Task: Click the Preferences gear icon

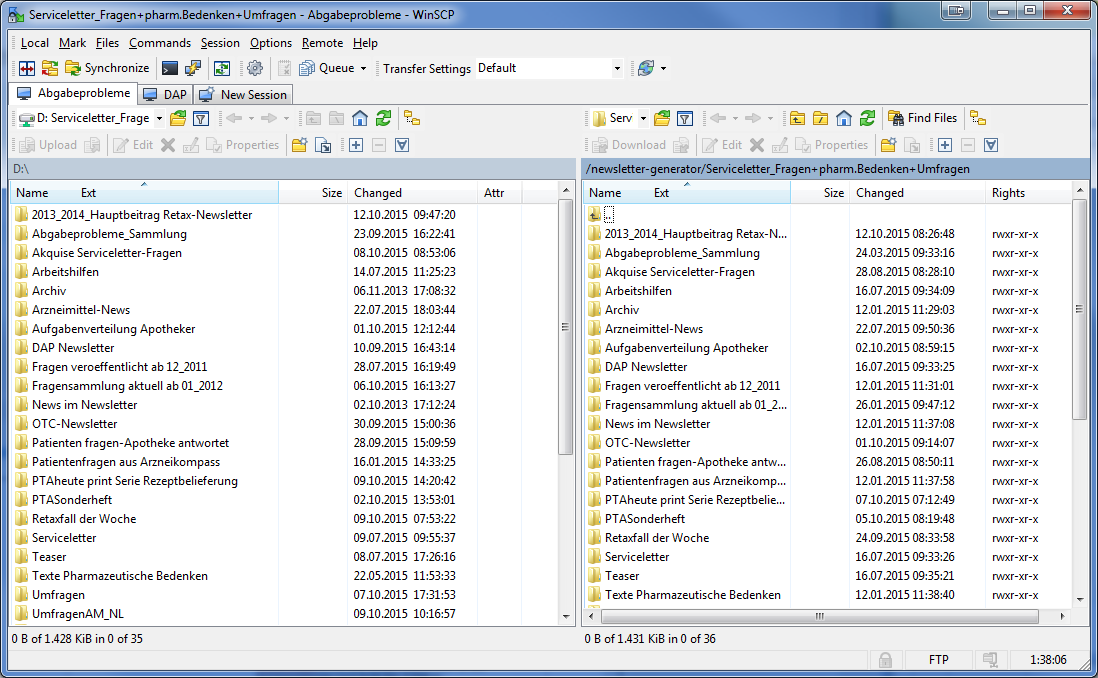Action: click(255, 68)
